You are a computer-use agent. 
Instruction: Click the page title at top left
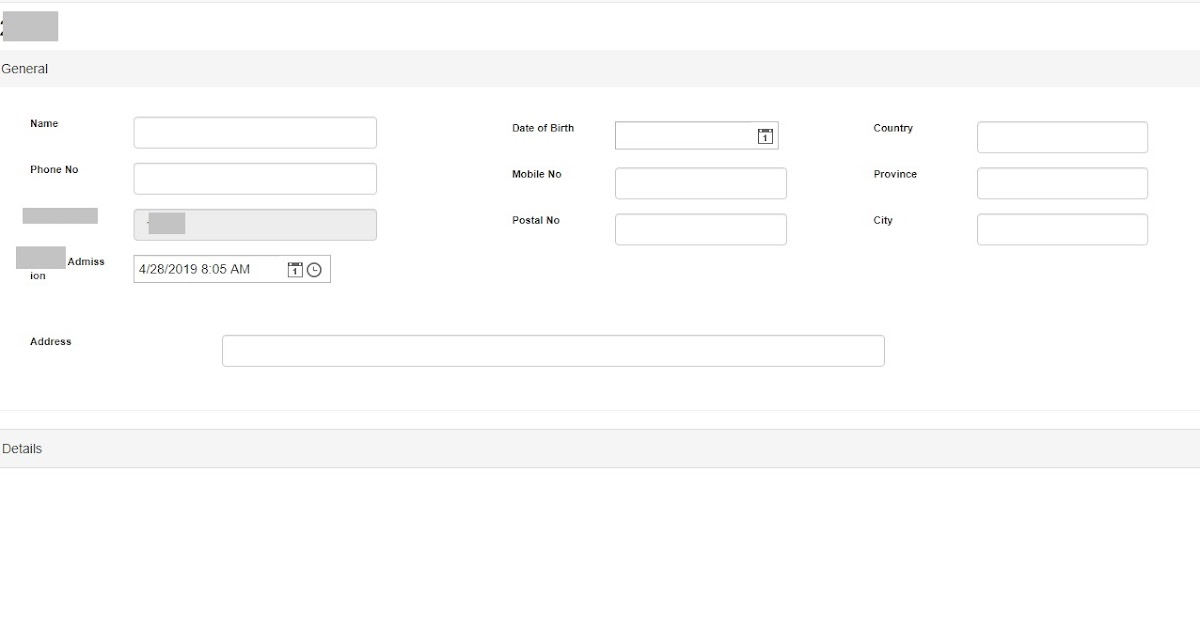coord(31,26)
